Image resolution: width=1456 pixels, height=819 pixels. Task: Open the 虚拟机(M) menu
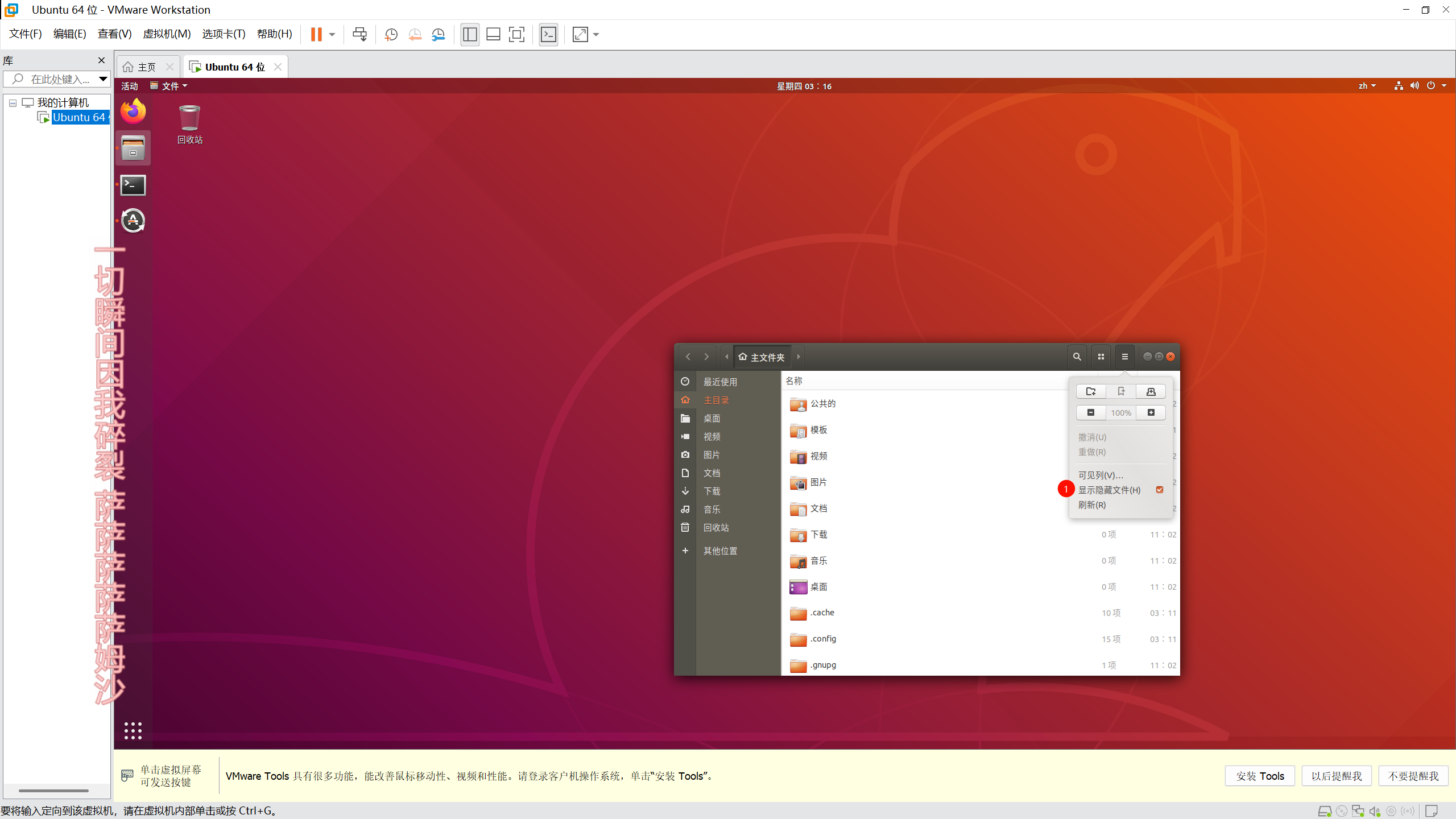pos(167,34)
